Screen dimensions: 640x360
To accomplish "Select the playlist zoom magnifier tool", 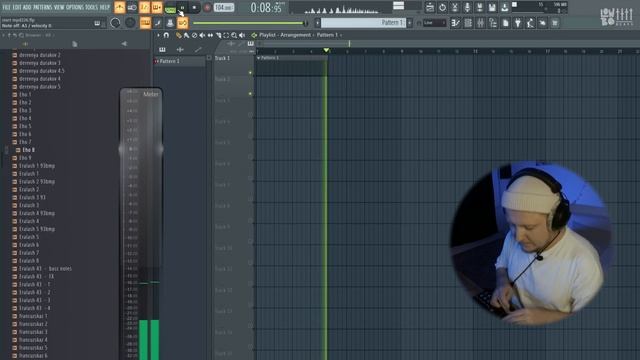I will [x=234, y=36].
